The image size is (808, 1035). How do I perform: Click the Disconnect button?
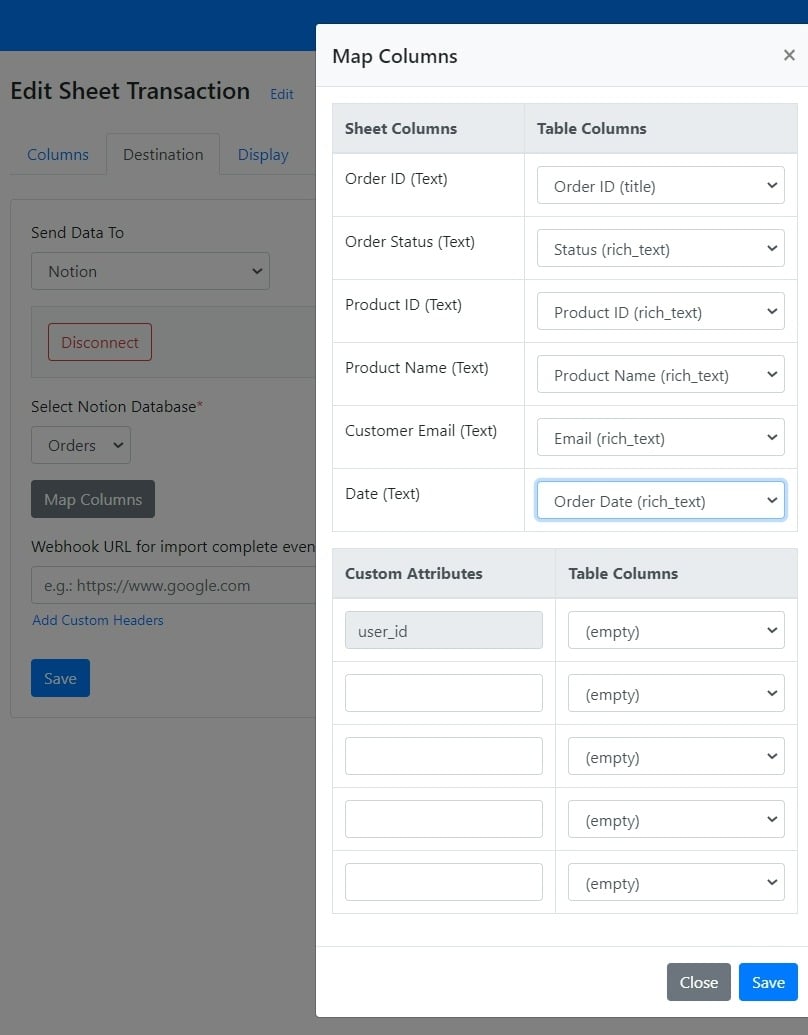coord(100,343)
